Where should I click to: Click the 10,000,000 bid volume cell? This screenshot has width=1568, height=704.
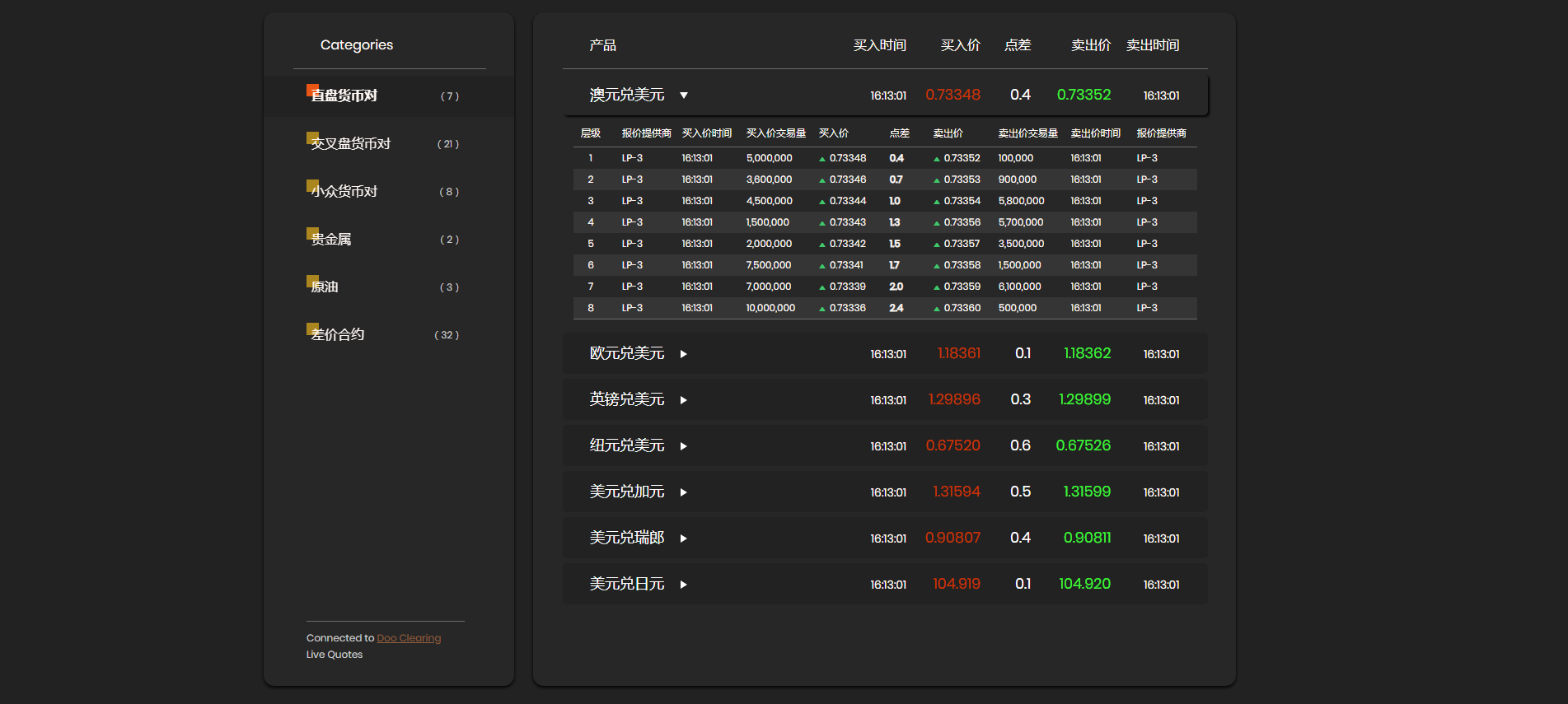[770, 308]
